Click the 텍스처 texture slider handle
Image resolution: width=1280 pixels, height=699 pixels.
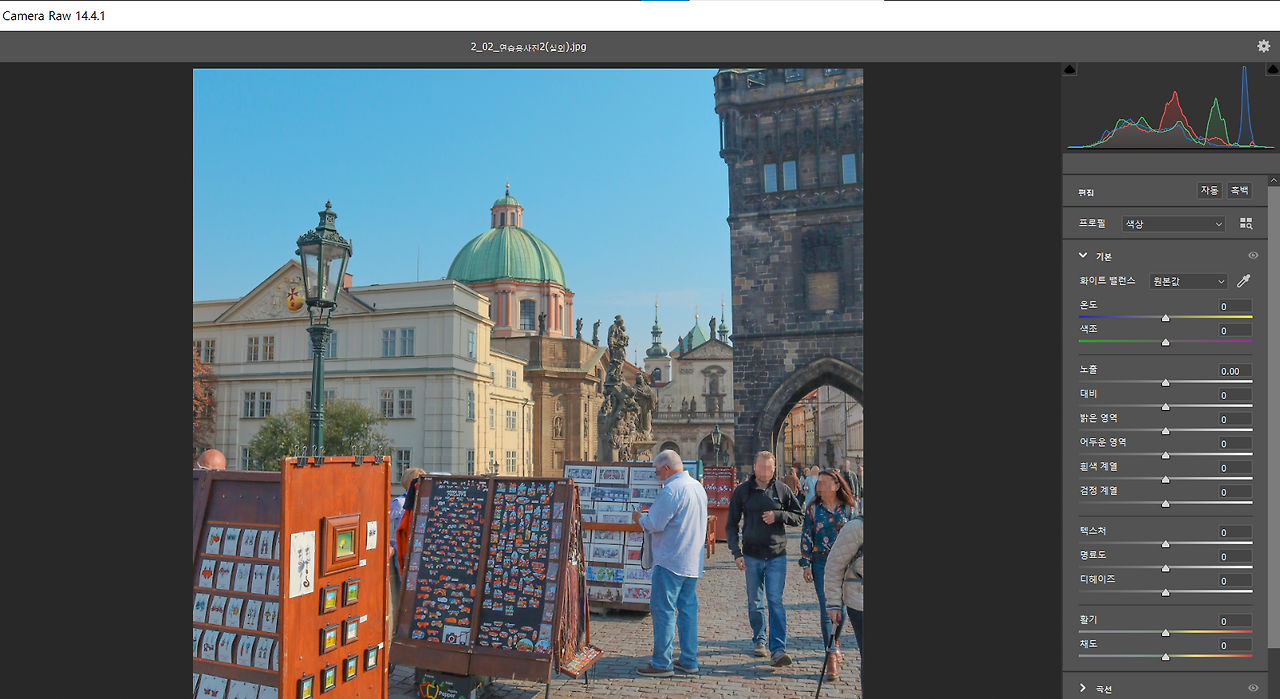point(1165,545)
